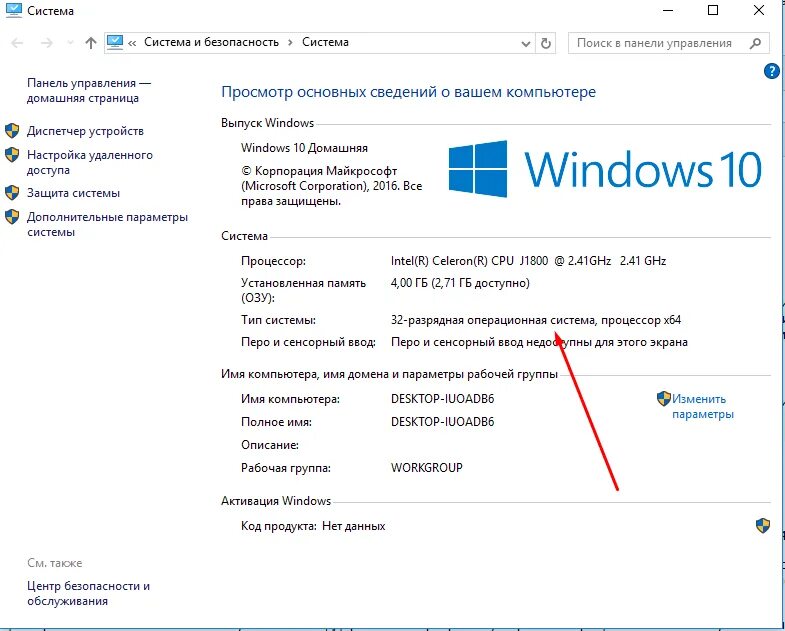The image size is (785, 631).
Task: Click shield icon beside Диспетчер устройств
Action: [12, 131]
